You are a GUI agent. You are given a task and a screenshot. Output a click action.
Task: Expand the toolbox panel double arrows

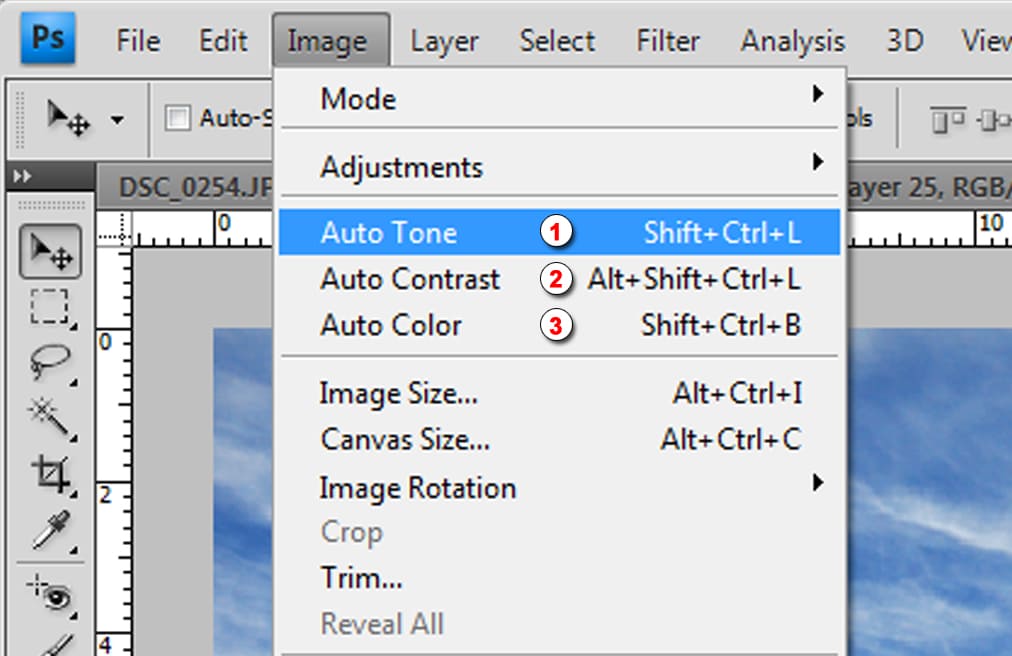coord(22,176)
